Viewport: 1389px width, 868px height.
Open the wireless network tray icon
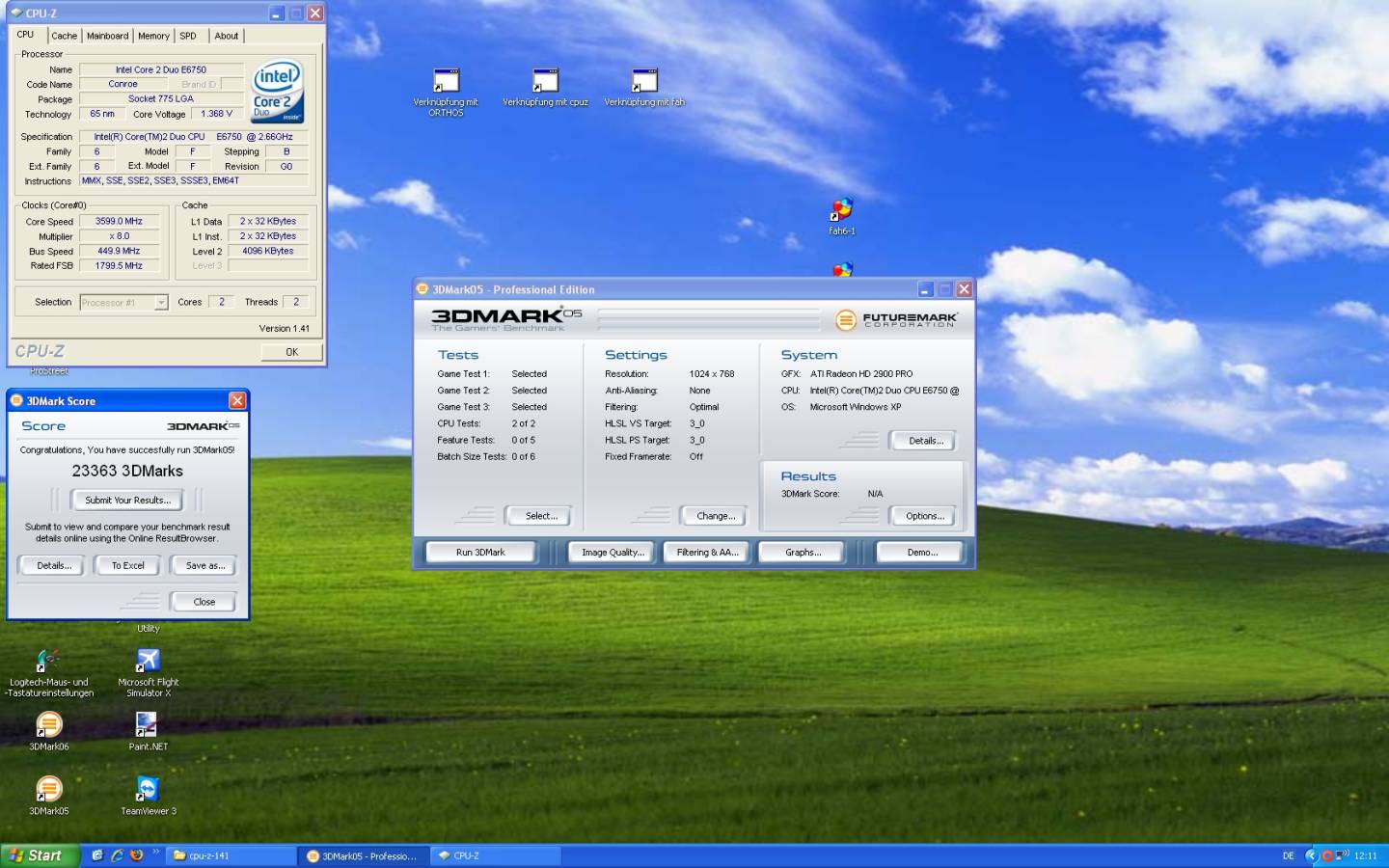click(x=1342, y=854)
